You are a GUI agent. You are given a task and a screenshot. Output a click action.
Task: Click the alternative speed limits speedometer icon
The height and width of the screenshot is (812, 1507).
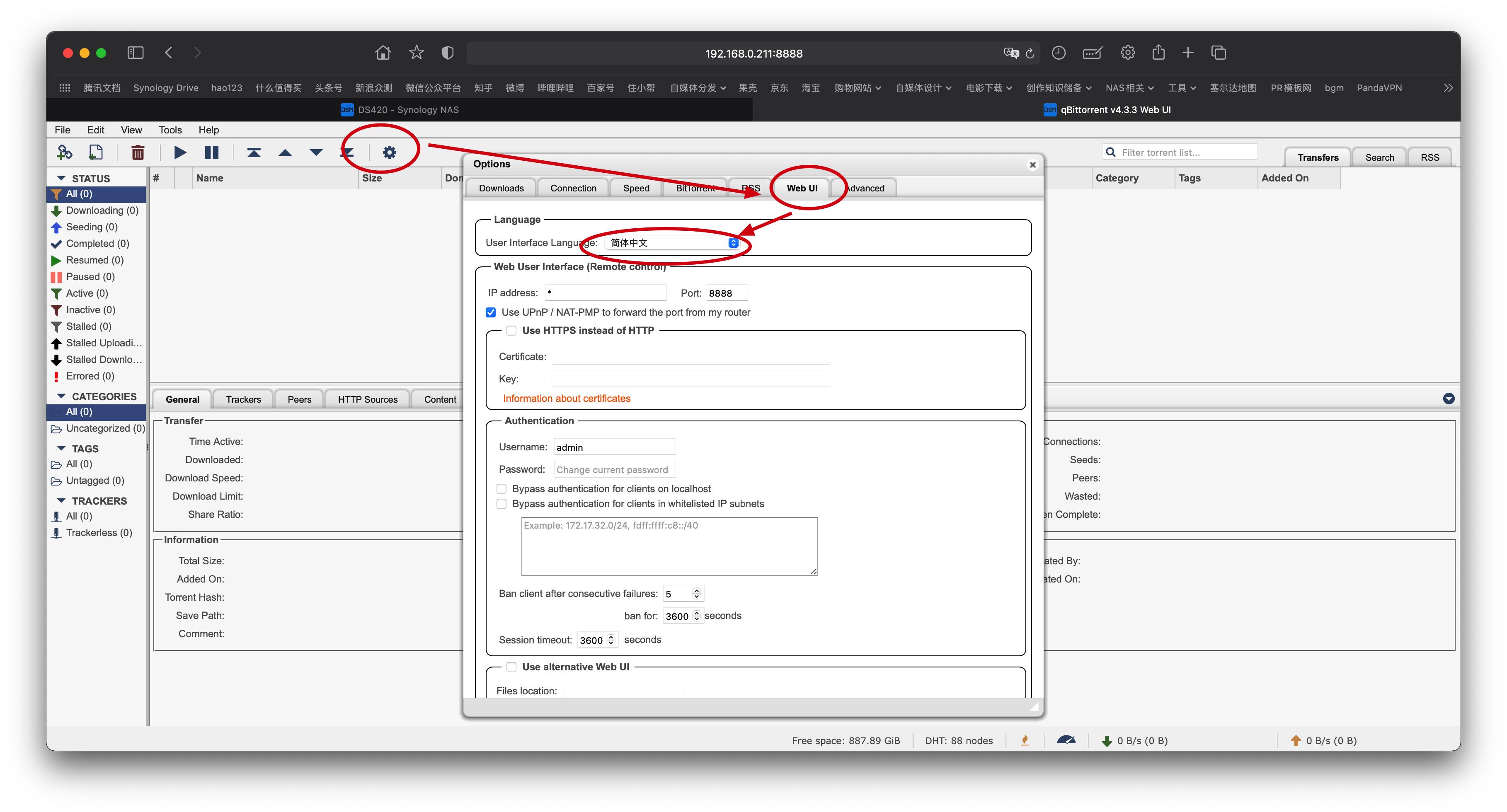(x=1066, y=740)
